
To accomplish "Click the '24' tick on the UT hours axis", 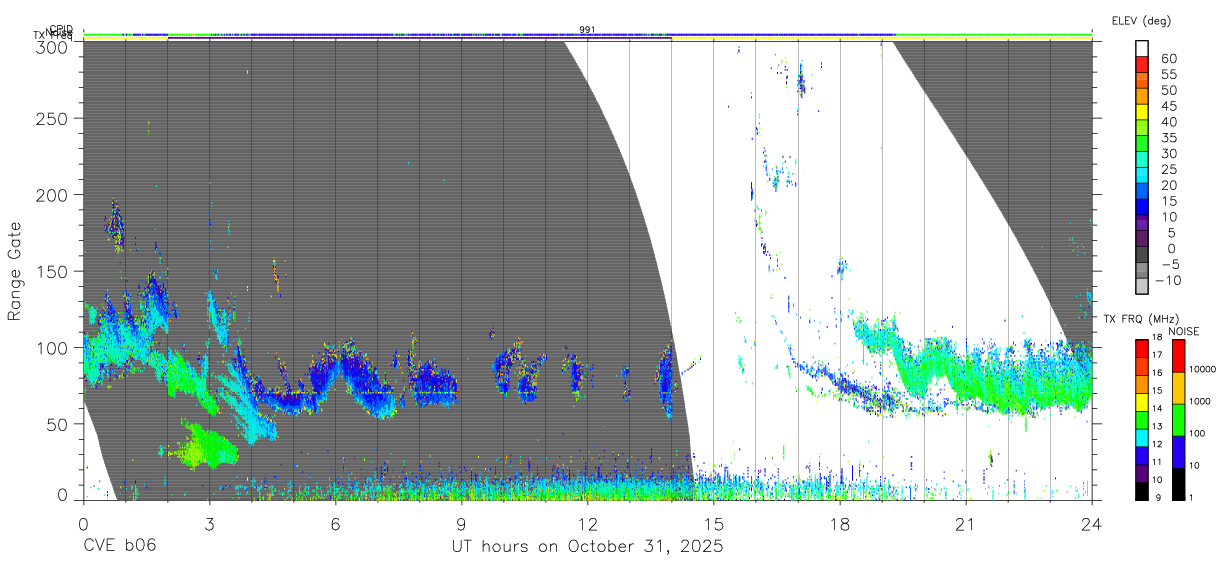I will (1092, 523).
